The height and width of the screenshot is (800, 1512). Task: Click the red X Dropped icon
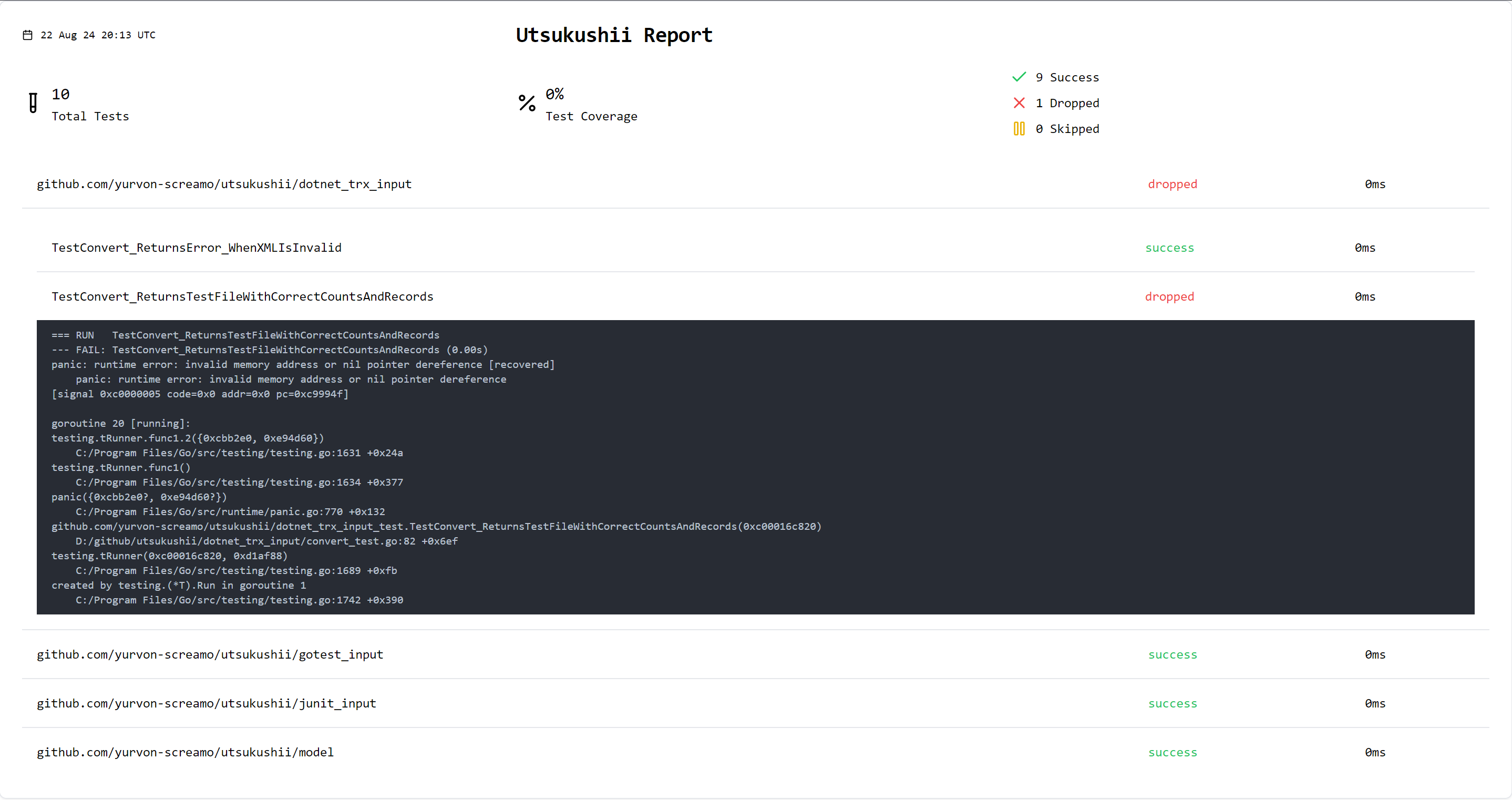point(1019,104)
